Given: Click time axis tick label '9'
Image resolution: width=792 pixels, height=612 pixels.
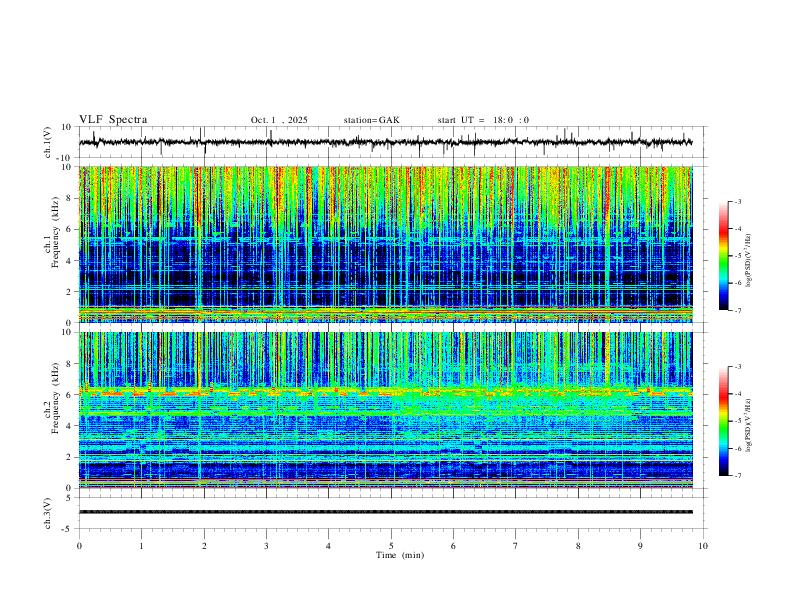Looking at the screenshot, I should 640,546.
